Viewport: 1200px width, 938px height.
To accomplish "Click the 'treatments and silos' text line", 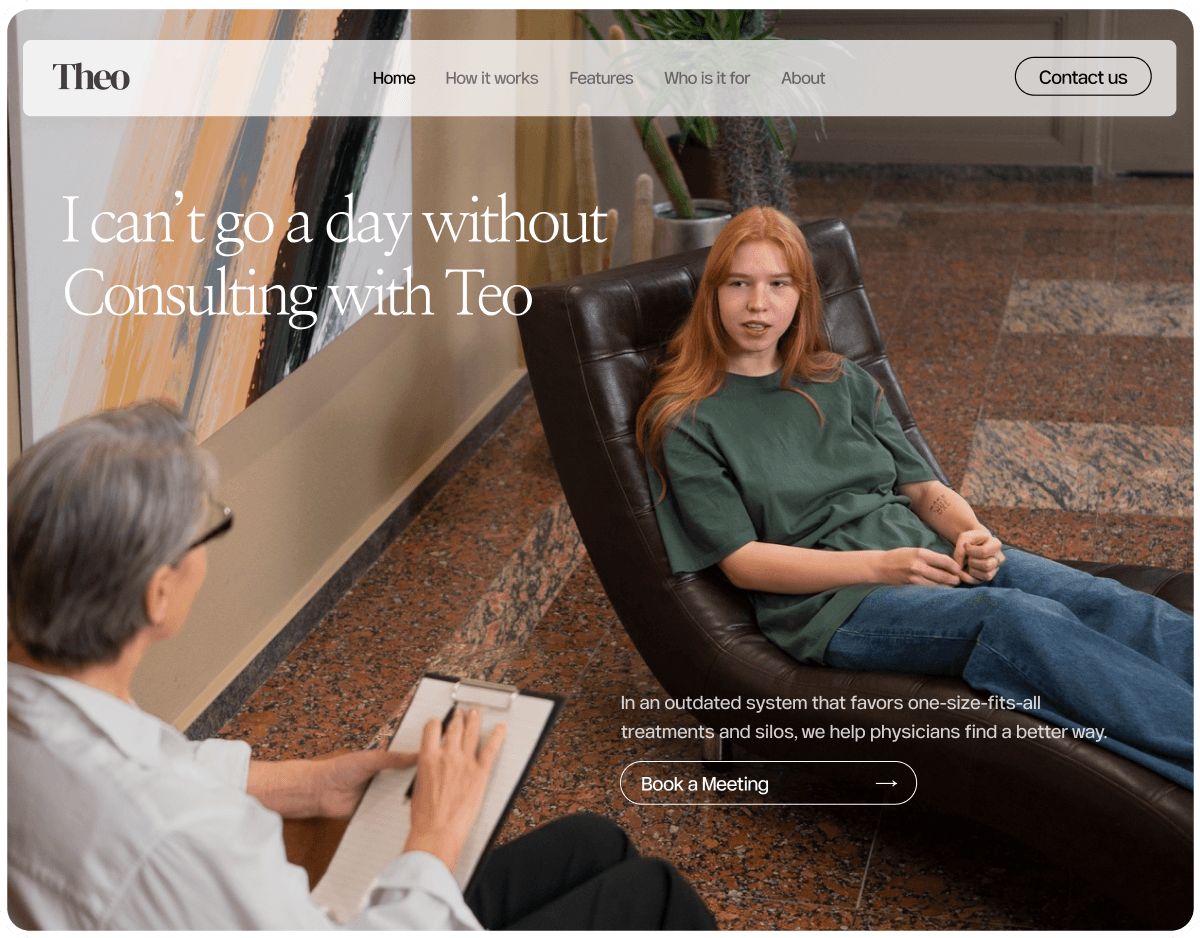I will [x=864, y=732].
